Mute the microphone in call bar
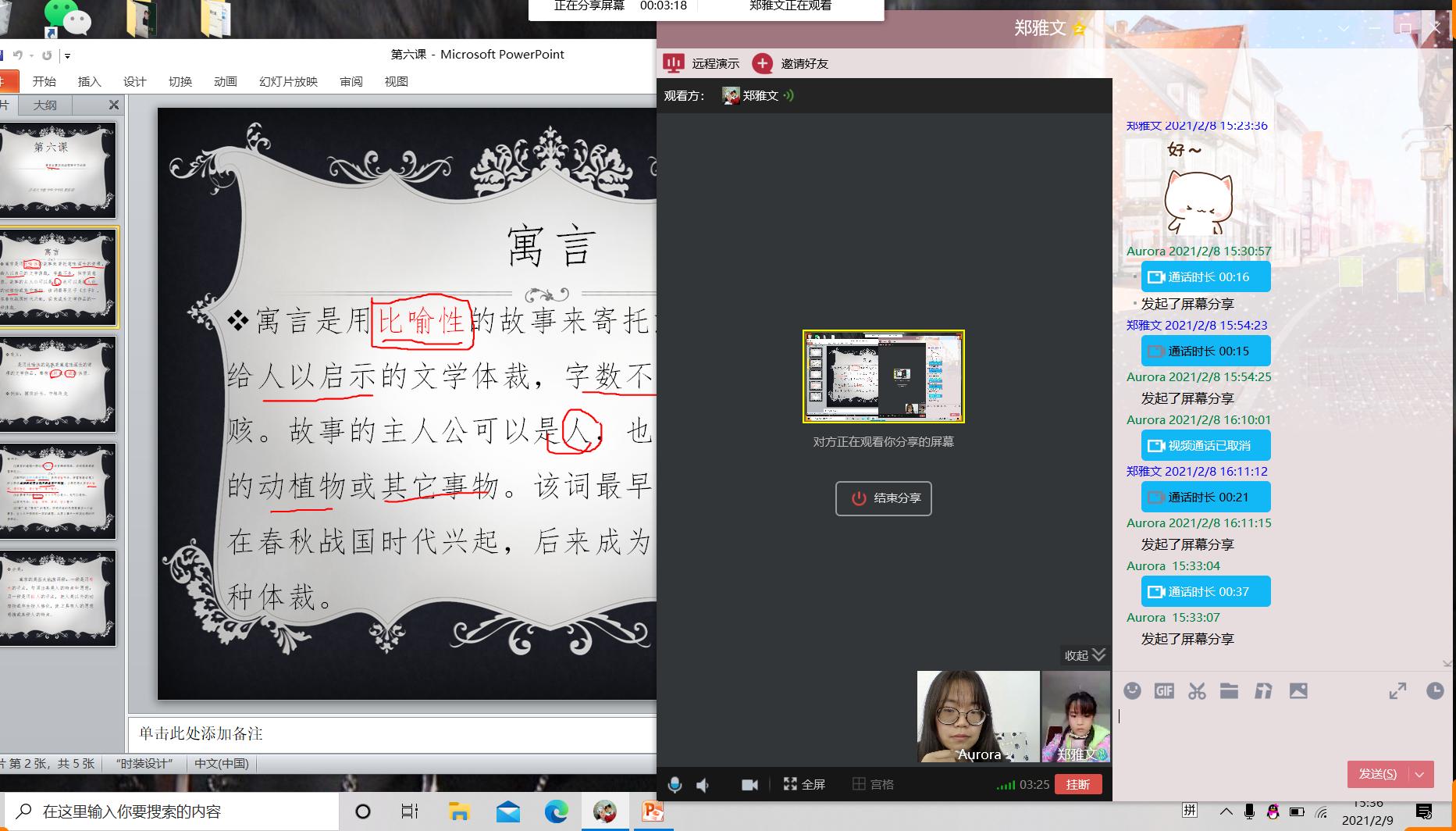 675,784
